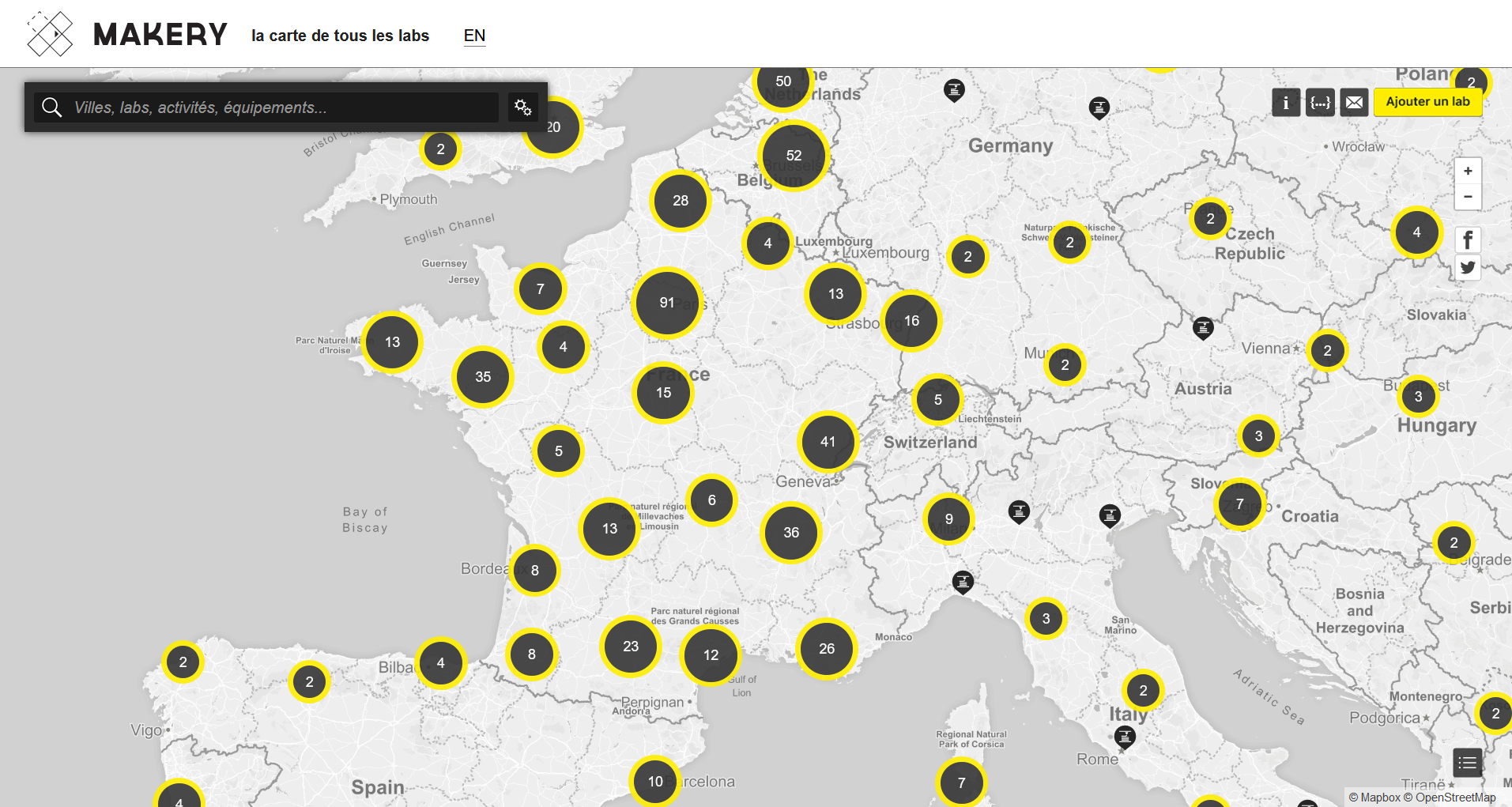Select the lab marker near Vienna
1512x807 pixels.
pyautogui.click(x=1203, y=326)
